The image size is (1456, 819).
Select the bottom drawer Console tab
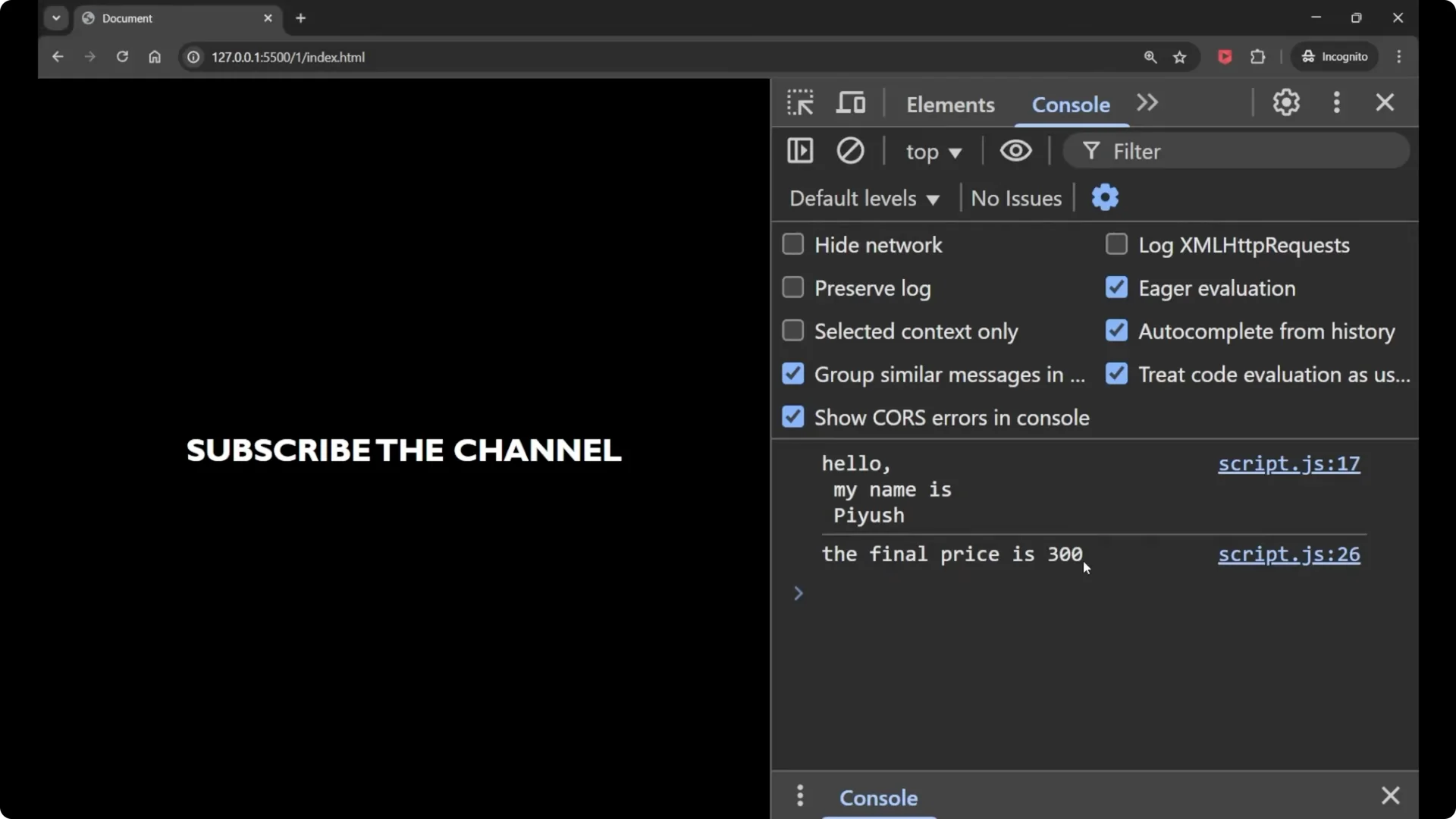pyautogui.click(x=878, y=798)
